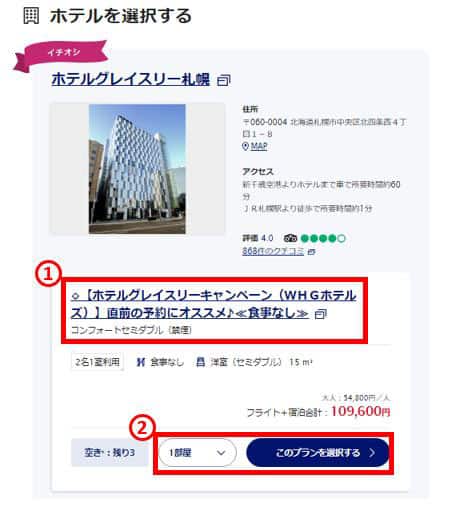Open the MAP link

259,146
